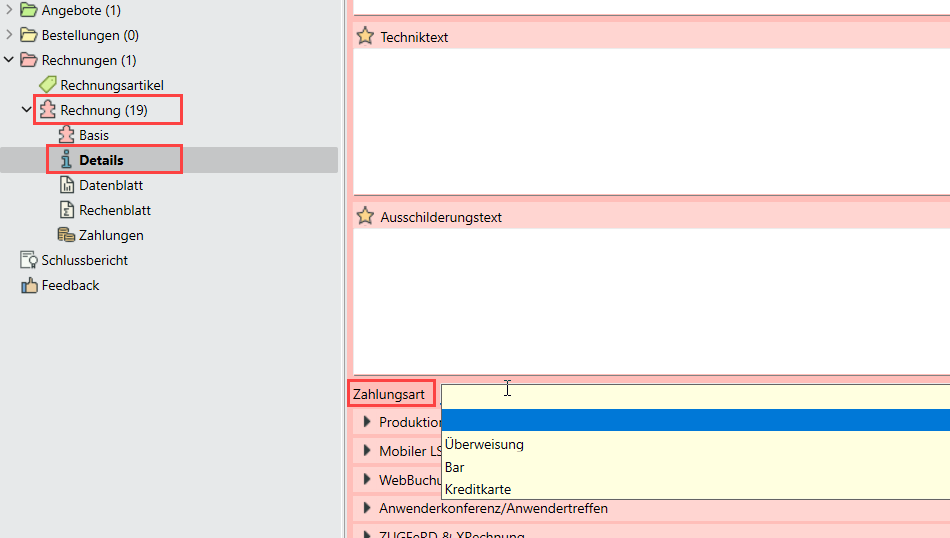Expand the Anwenderkonferenz/Anwendertreffen section
This screenshot has width=950, height=538.
coord(367,508)
